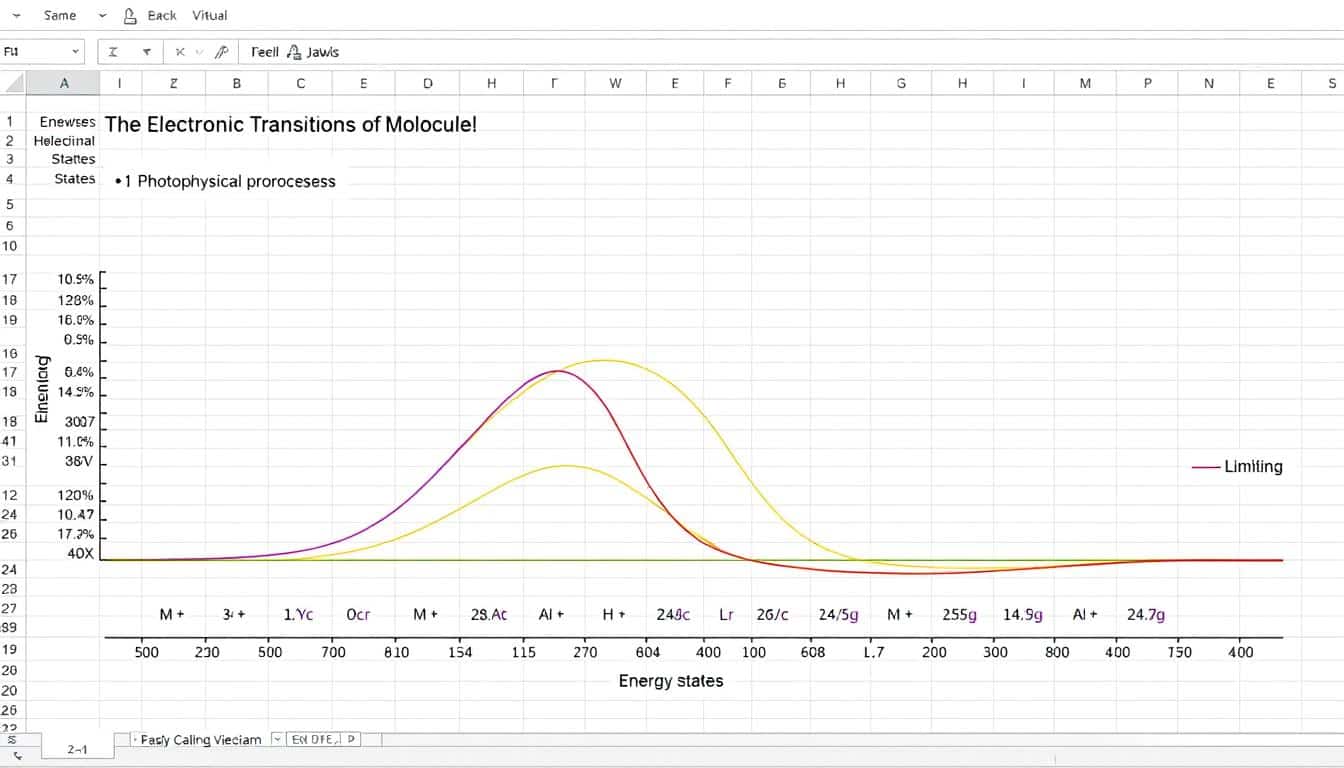Click the Same menu item
The width and height of the screenshot is (1344, 768).
(x=60, y=16)
